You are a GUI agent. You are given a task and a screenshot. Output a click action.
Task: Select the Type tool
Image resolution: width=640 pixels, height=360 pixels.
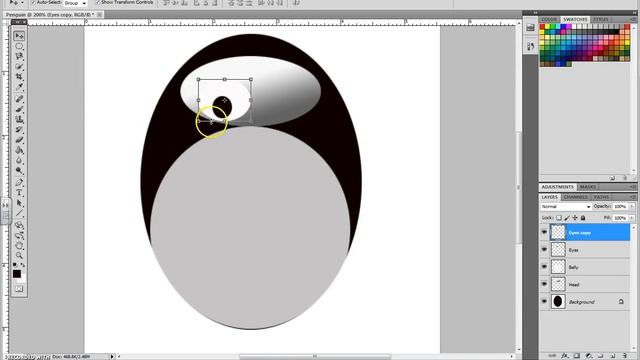[19, 193]
